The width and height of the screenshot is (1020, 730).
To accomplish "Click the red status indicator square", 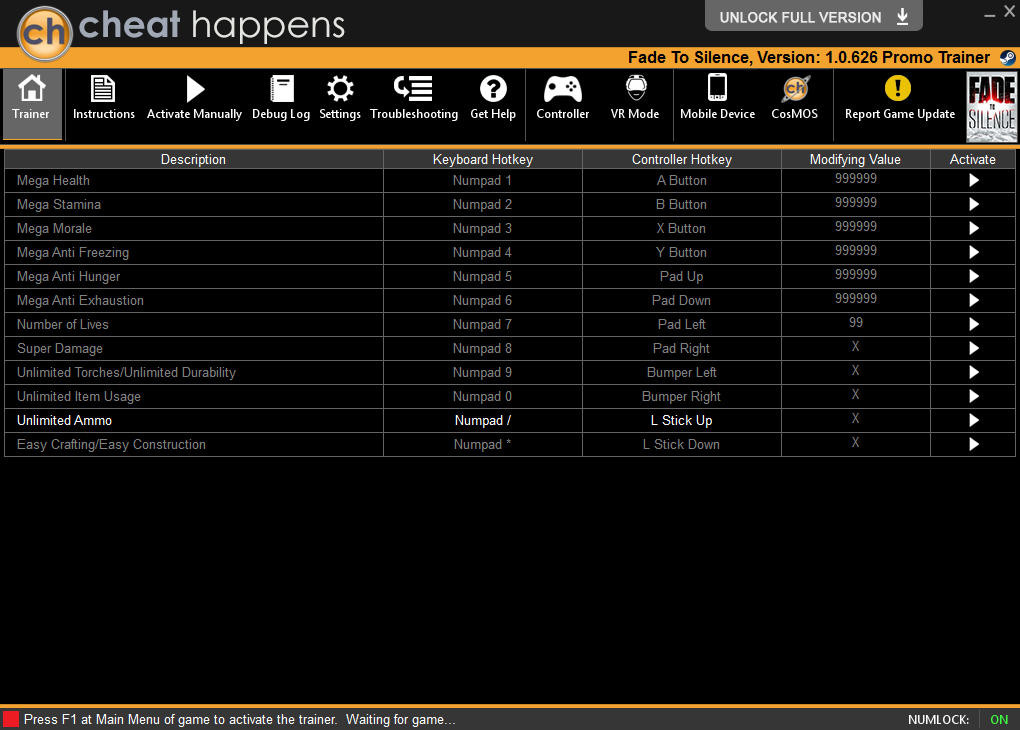I will click(x=10, y=719).
